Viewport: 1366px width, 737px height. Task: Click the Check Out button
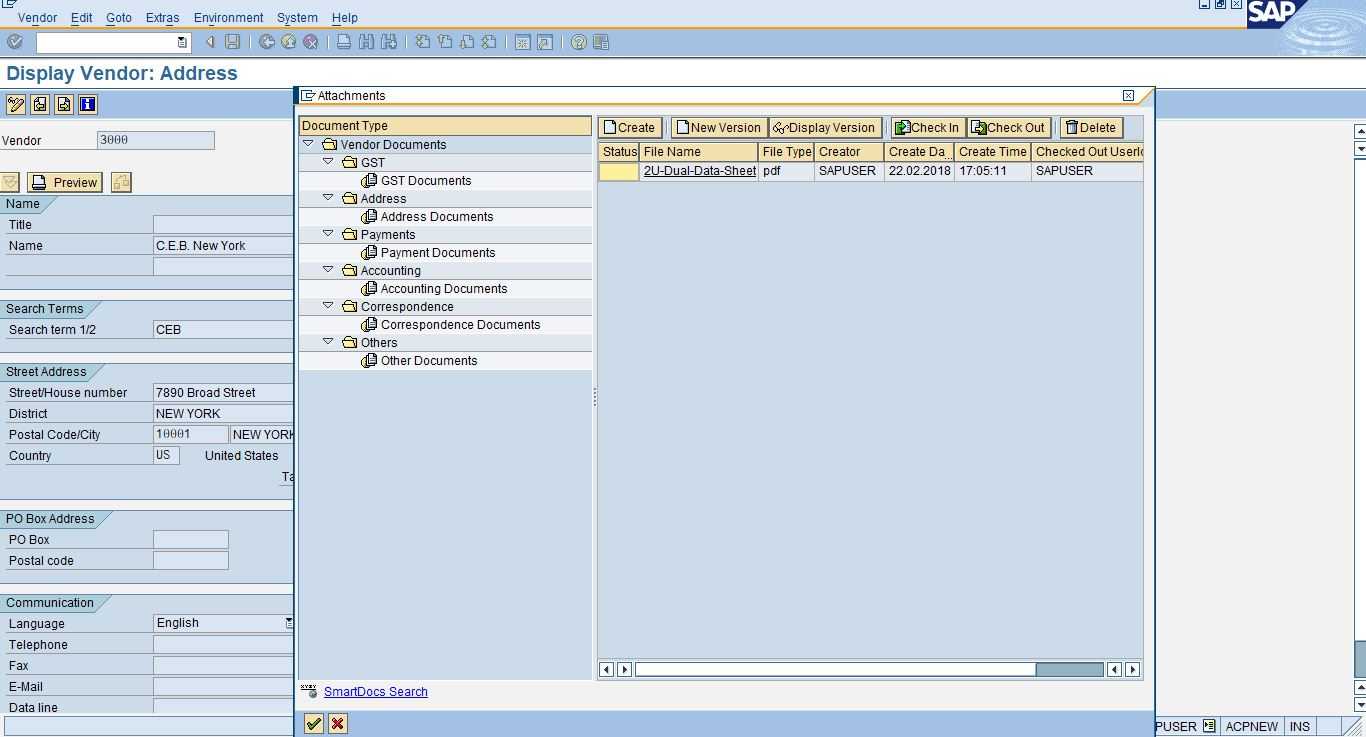pos(1008,127)
